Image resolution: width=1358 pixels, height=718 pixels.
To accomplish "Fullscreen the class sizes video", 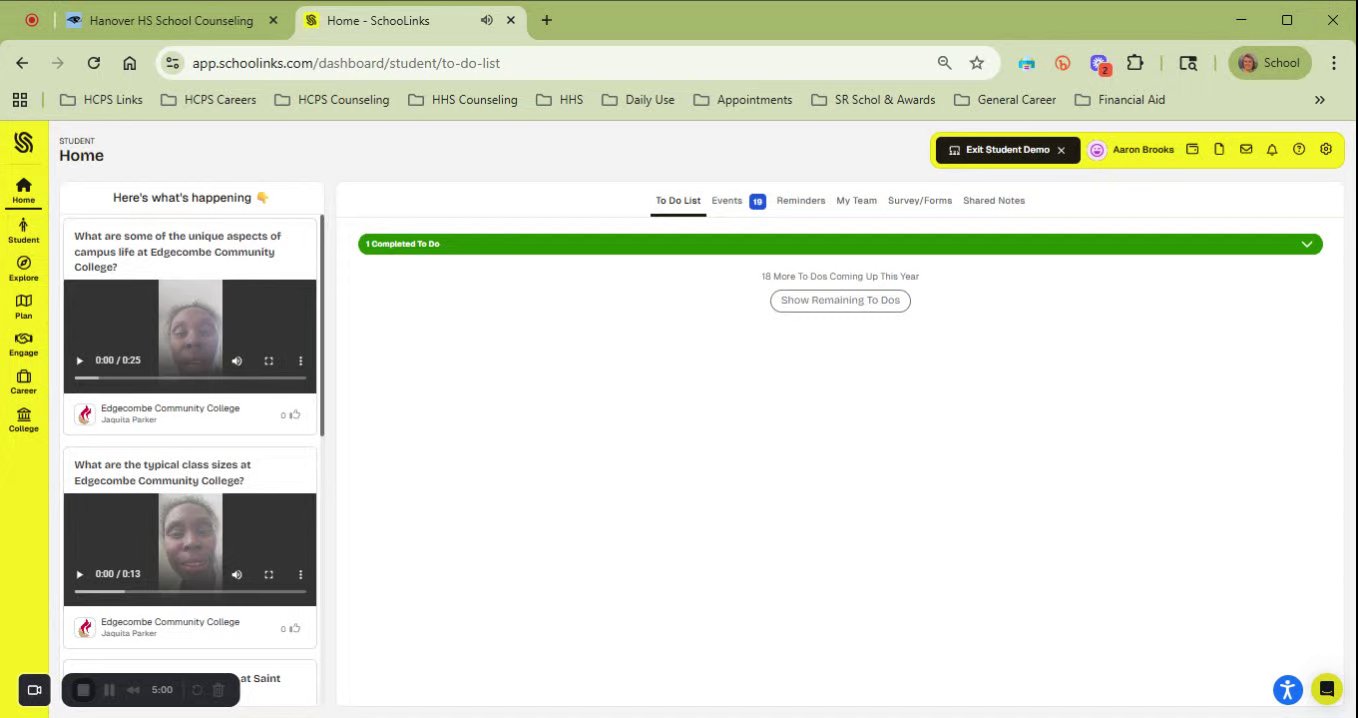I will pos(269,575).
